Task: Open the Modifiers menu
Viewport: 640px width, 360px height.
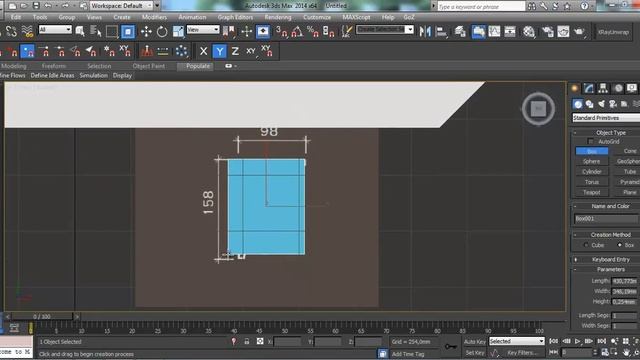Action: click(154, 17)
